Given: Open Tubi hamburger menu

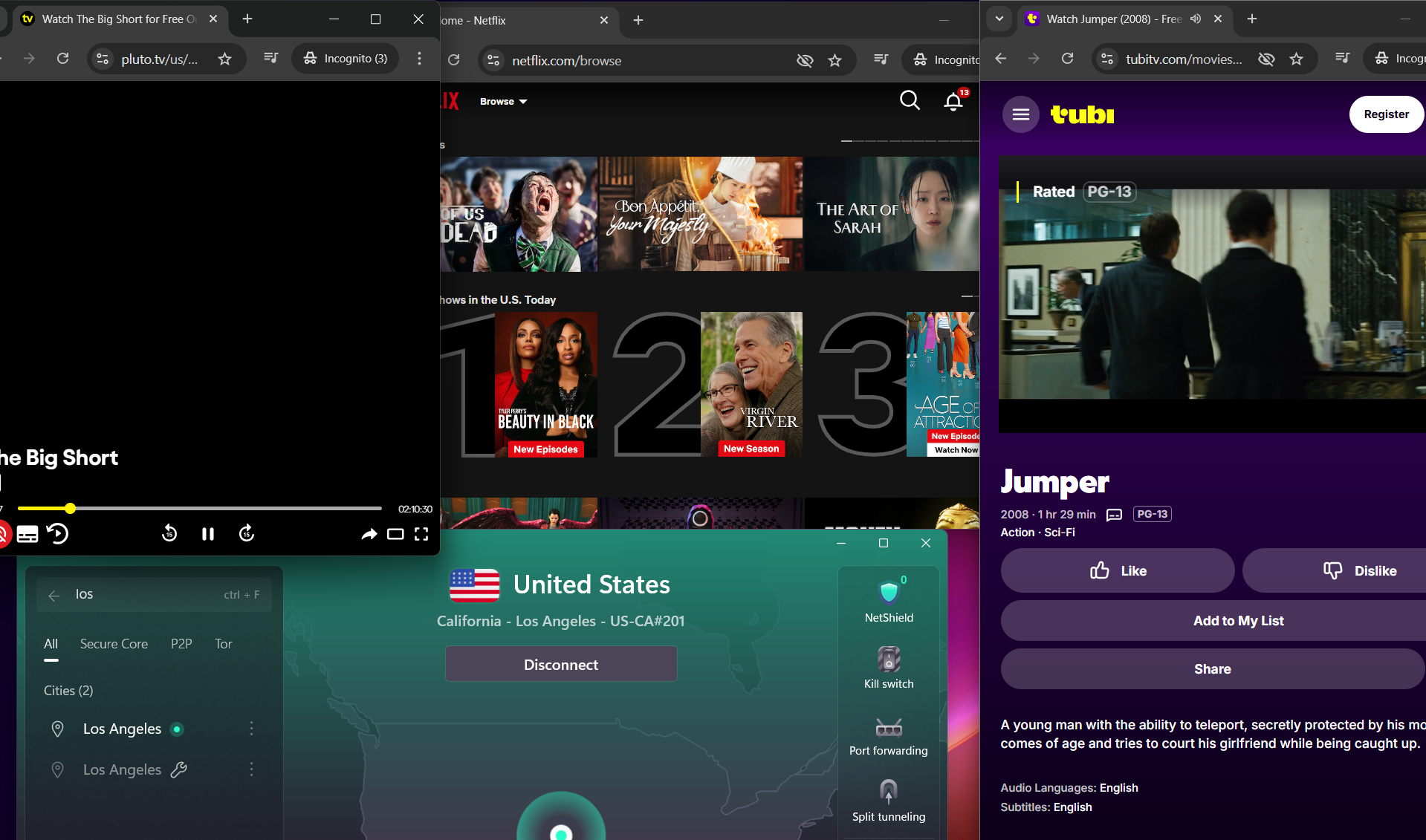Looking at the screenshot, I should click(1021, 114).
